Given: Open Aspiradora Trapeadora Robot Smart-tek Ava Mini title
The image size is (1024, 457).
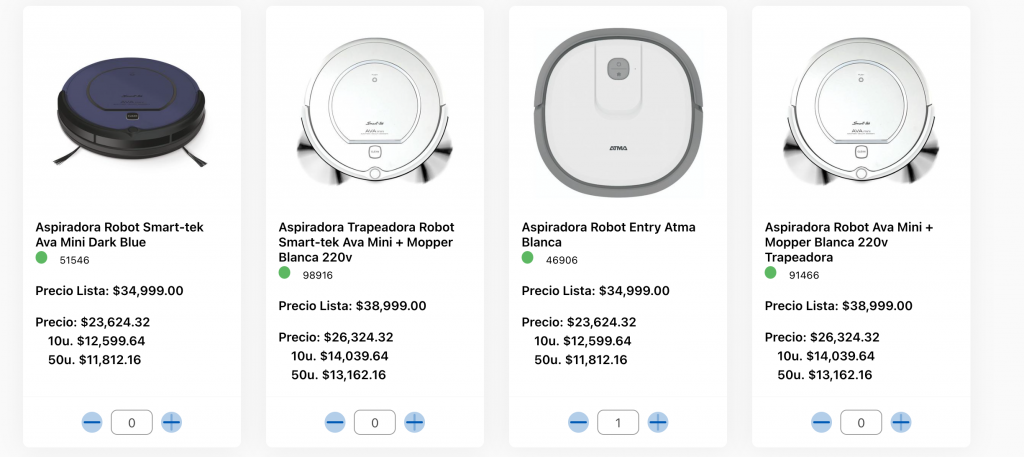Looking at the screenshot, I should (366, 242).
